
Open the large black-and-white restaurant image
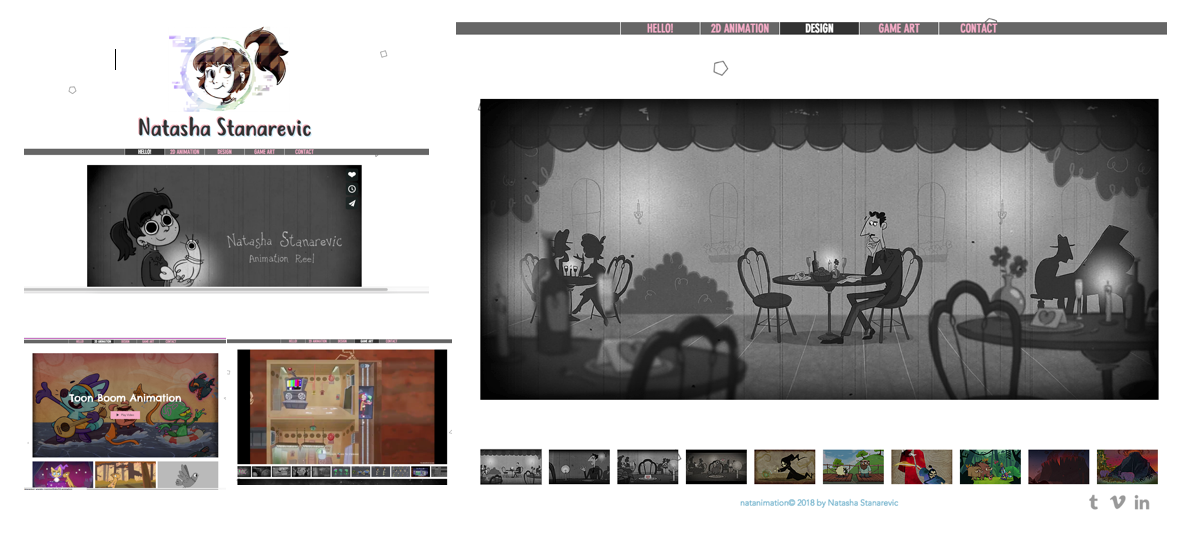tap(819, 249)
